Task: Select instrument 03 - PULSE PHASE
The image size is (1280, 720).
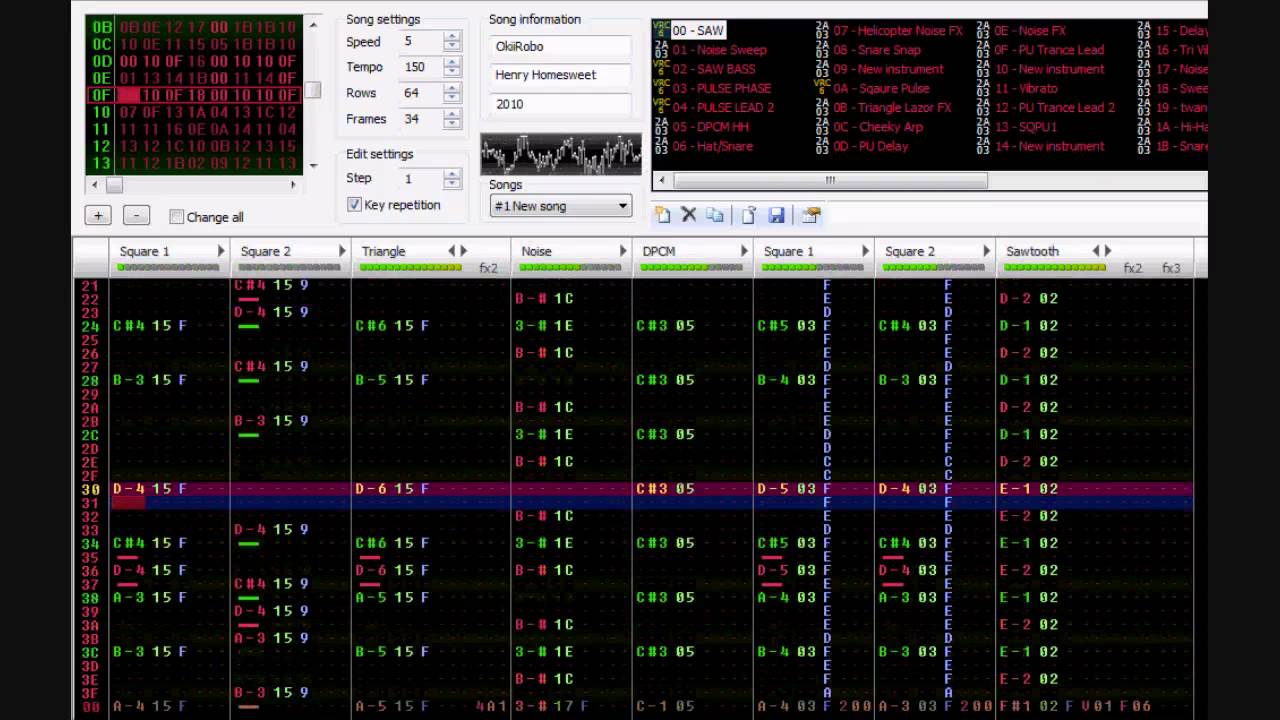Action: click(722, 88)
